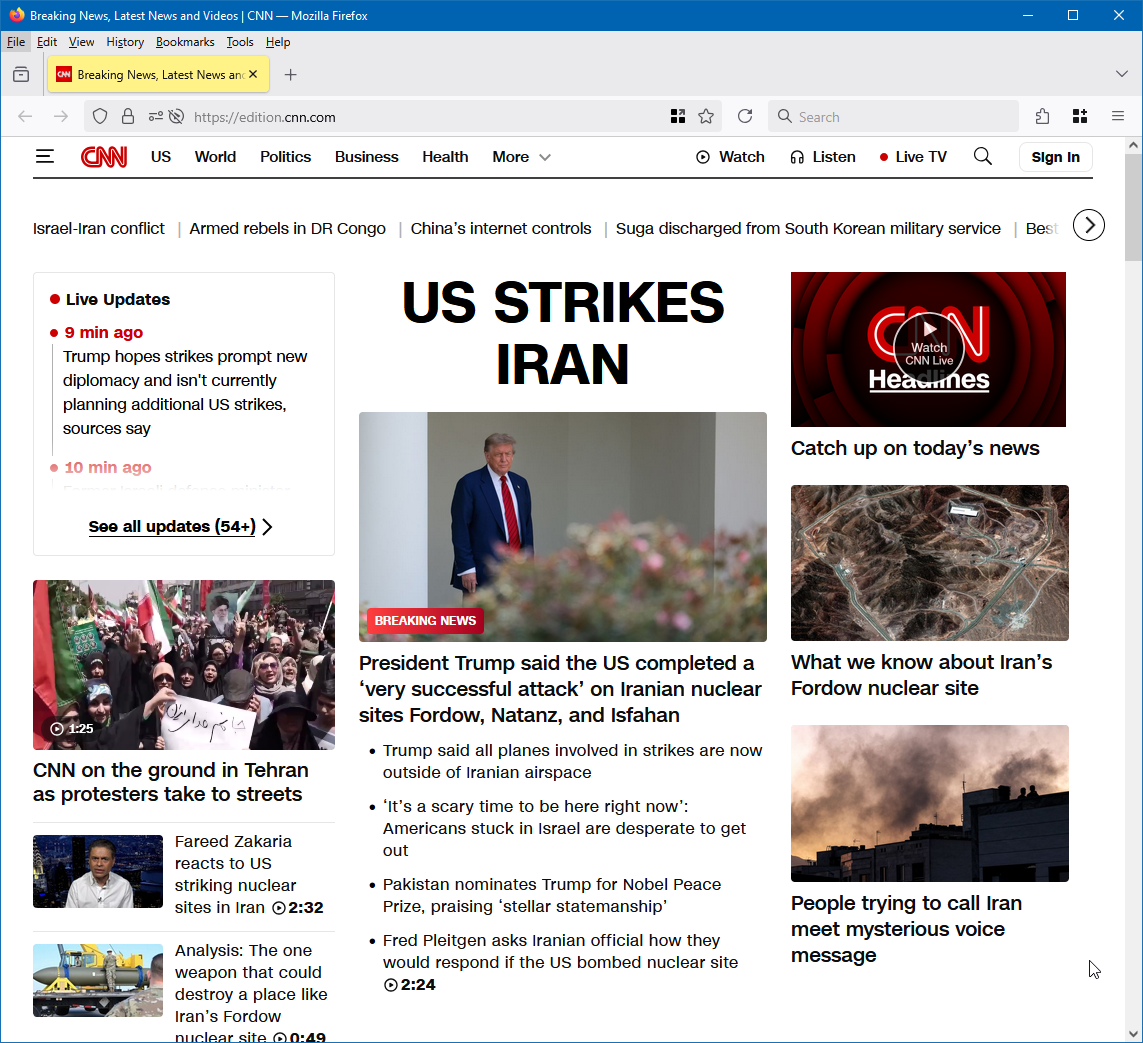Screen dimensions: 1143x1043
Task: Open the Firefox View tab button
Action: pyautogui.click(x=21, y=74)
